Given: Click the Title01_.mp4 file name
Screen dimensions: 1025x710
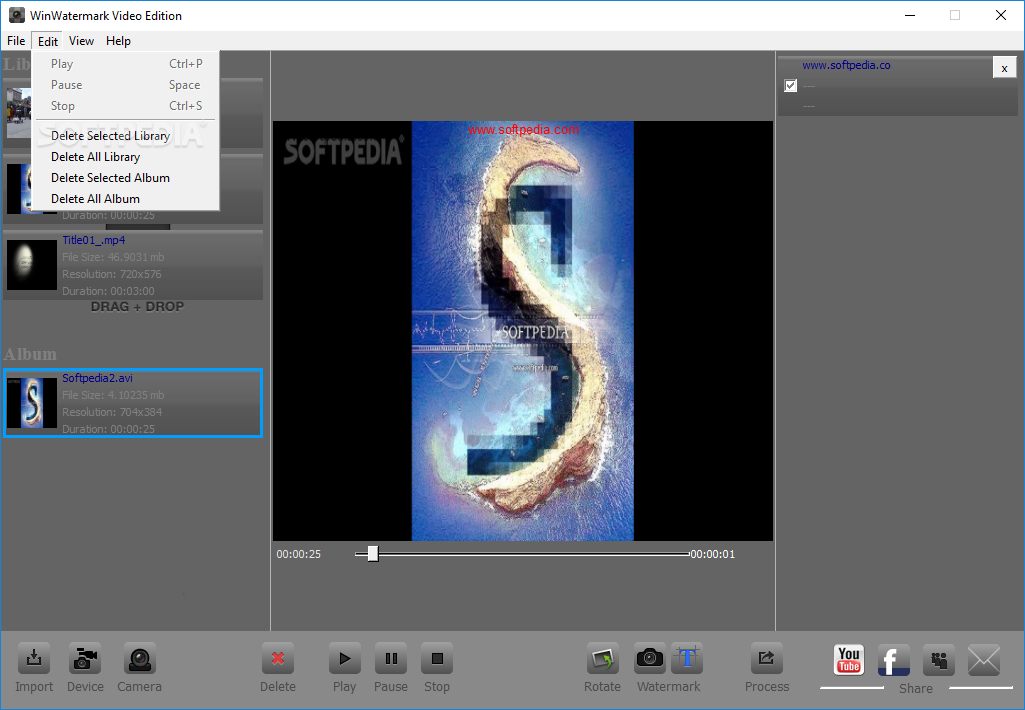Looking at the screenshot, I should point(93,240).
